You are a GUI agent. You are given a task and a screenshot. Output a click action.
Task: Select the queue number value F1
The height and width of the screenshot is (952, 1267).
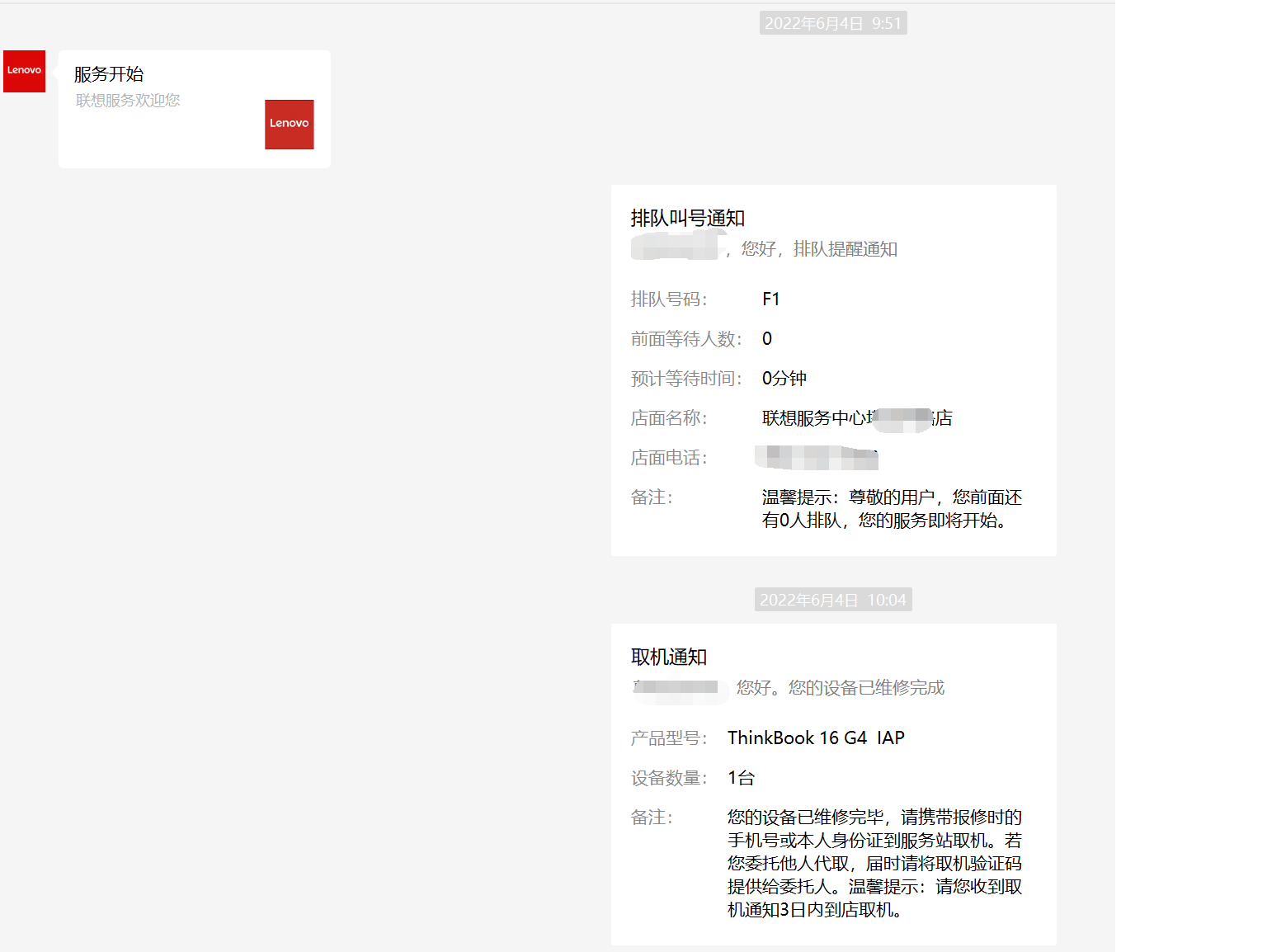(x=771, y=299)
